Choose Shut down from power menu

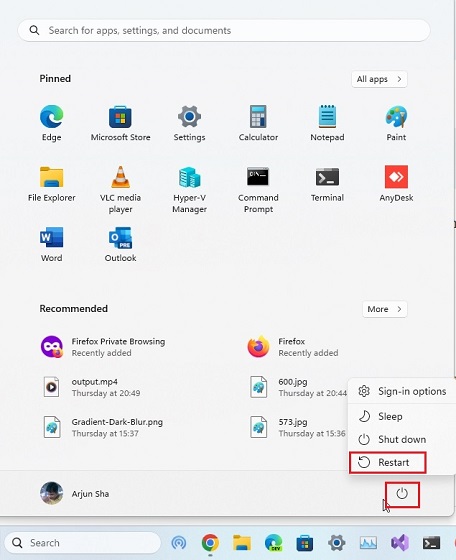pyautogui.click(x=402, y=439)
